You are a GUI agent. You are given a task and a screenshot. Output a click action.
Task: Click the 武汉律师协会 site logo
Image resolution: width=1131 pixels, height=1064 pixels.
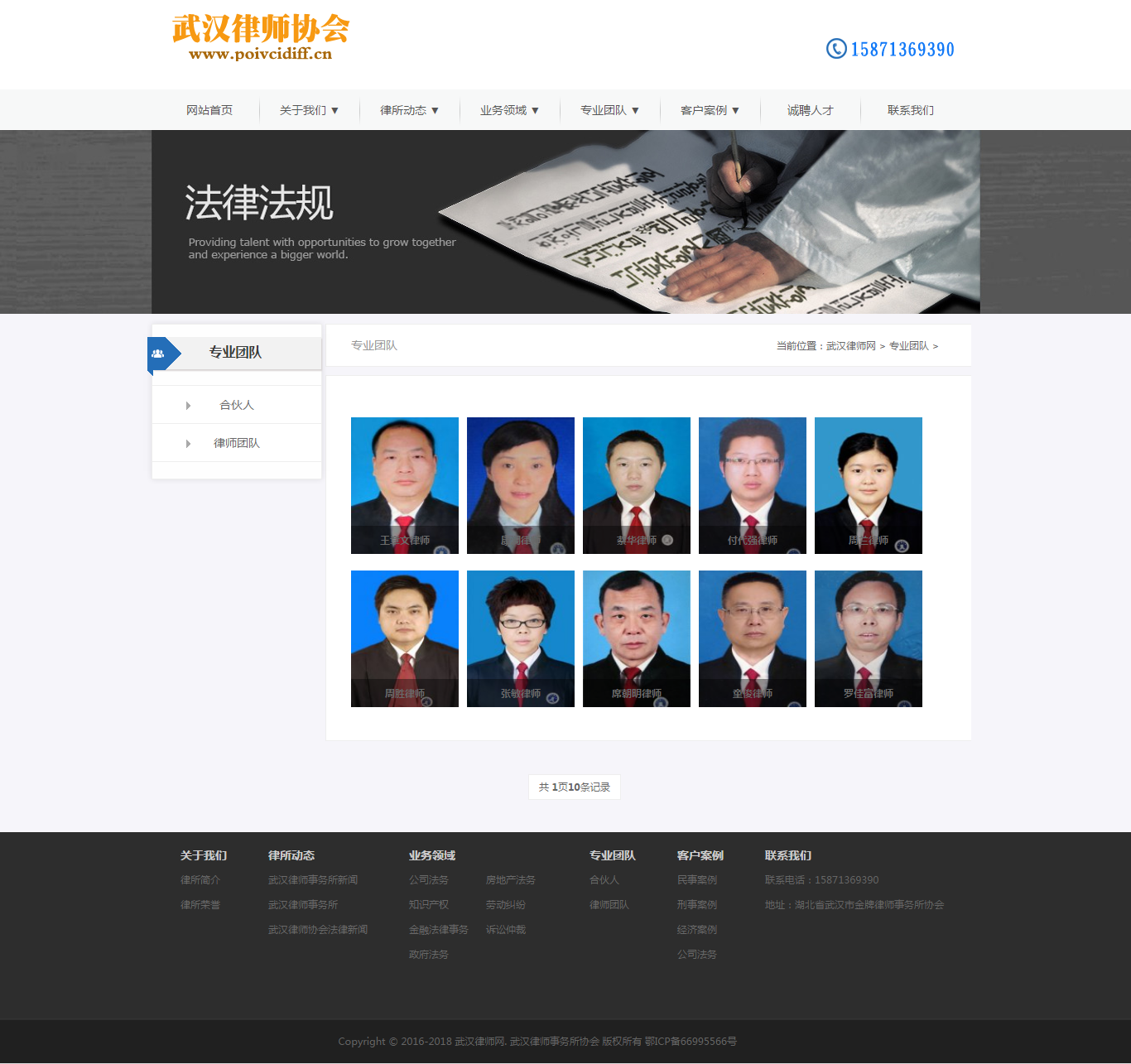pos(261,38)
